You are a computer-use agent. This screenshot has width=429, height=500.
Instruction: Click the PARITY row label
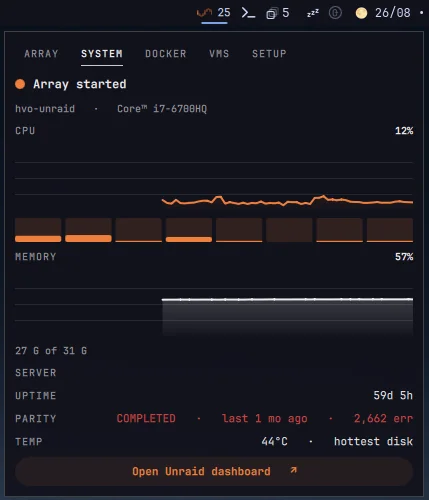36,419
